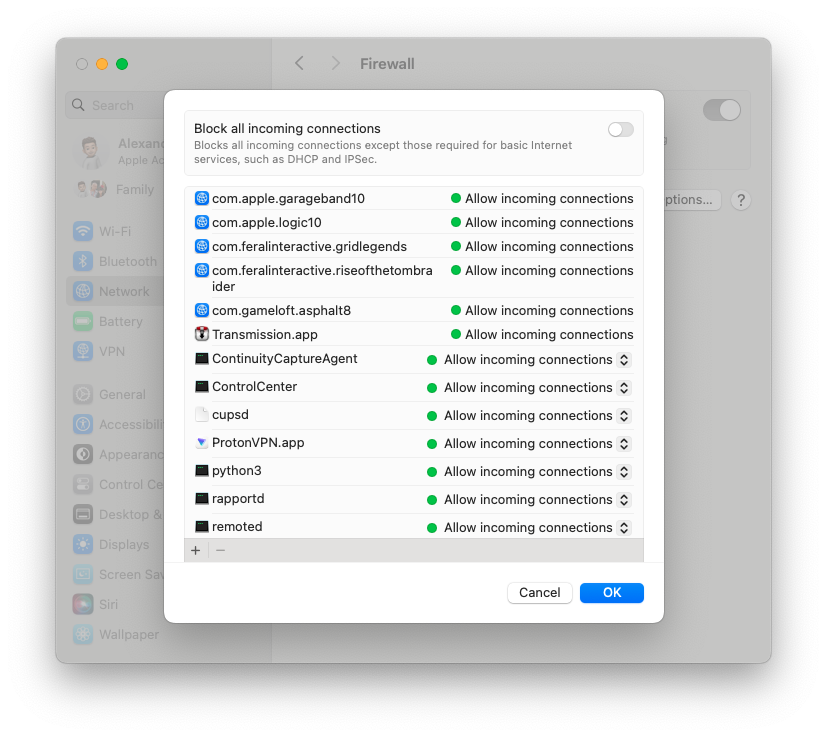Open remoted connection popup menu
This screenshot has width=827, height=737.
(x=624, y=528)
